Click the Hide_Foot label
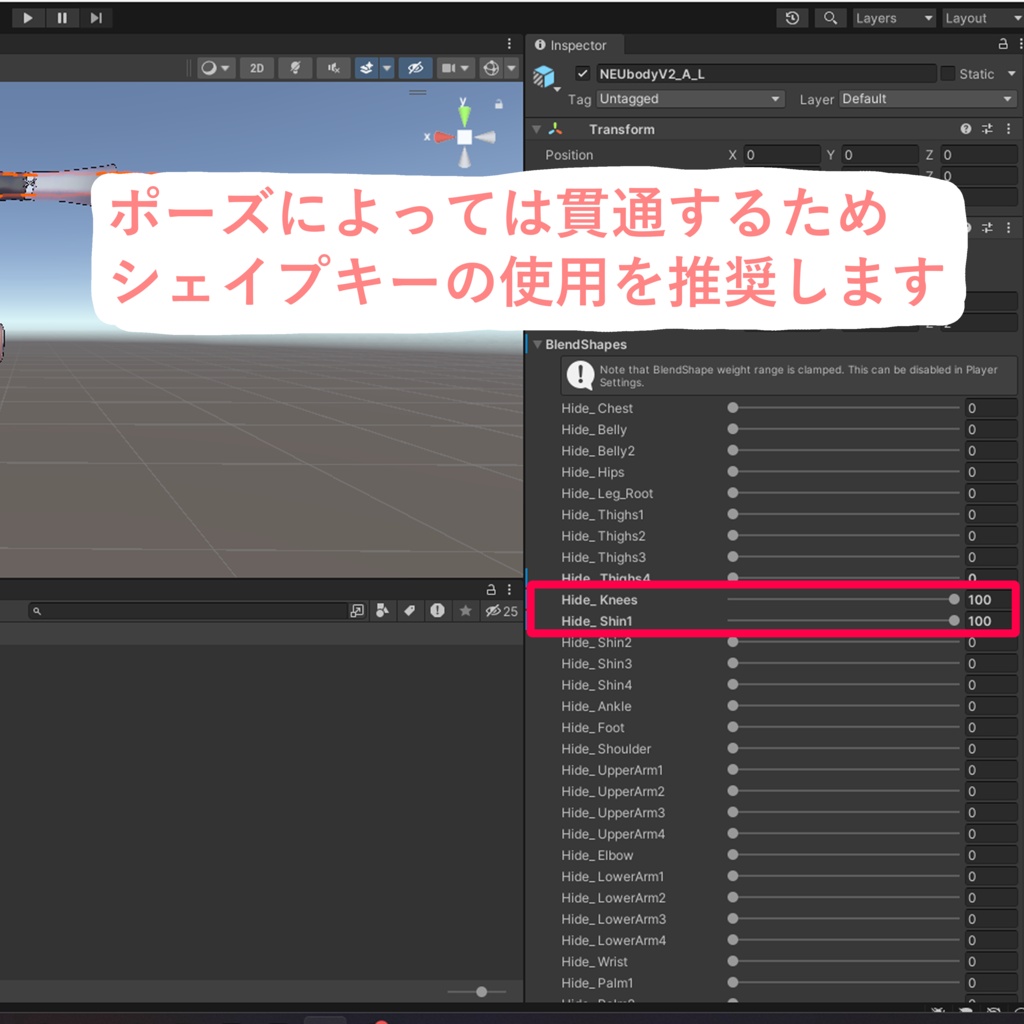Viewport: 1024px width, 1024px height. pos(592,728)
